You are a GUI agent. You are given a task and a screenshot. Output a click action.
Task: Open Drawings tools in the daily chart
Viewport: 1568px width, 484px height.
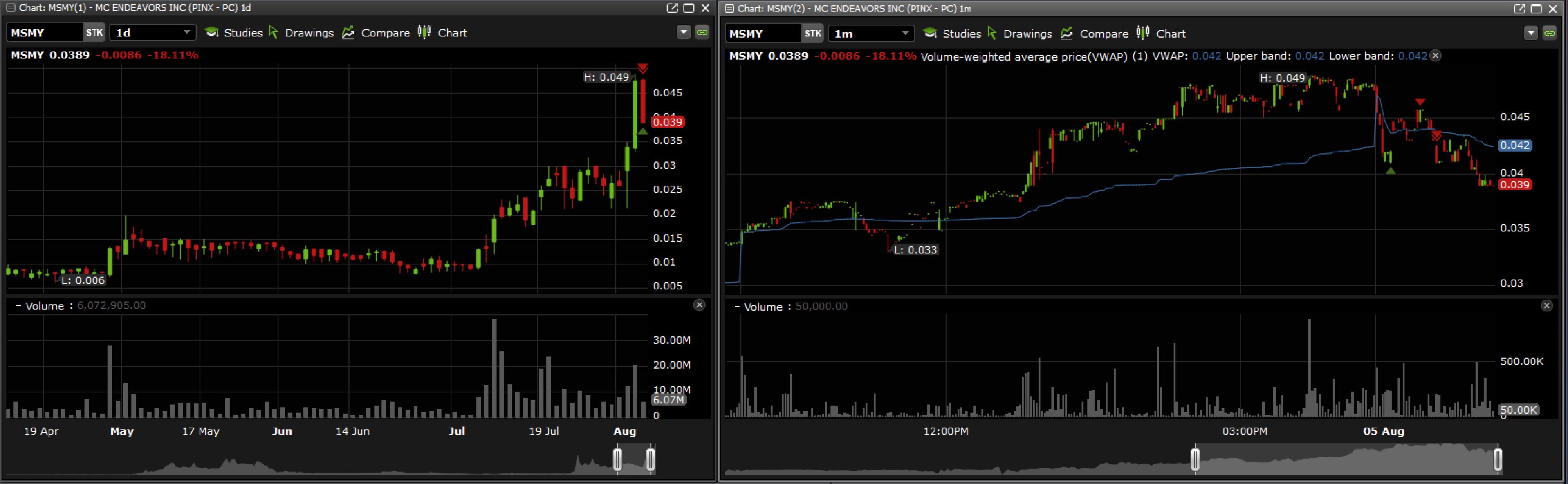[301, 33]
